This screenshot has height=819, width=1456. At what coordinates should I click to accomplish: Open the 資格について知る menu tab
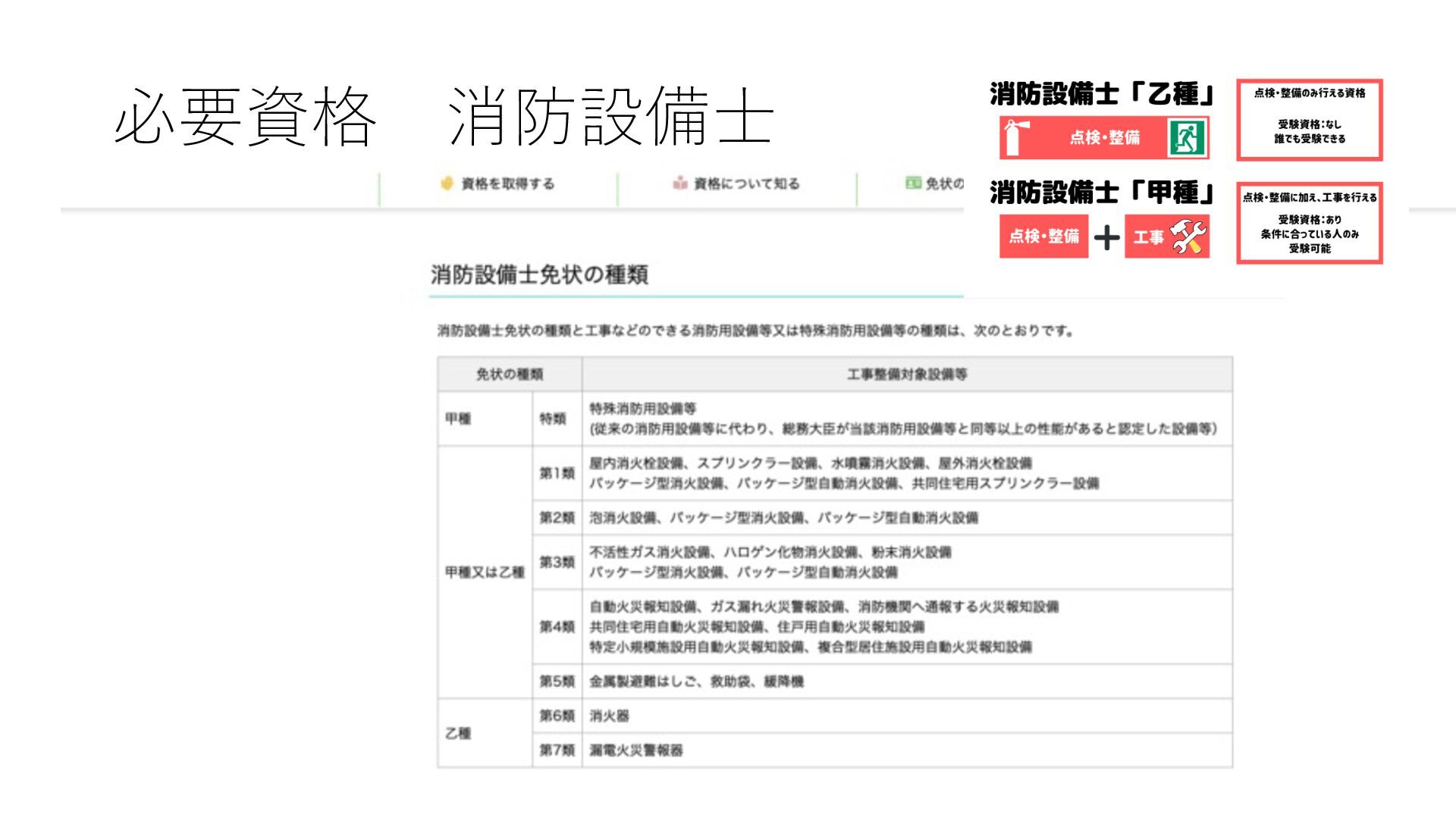tap(746, 184)
